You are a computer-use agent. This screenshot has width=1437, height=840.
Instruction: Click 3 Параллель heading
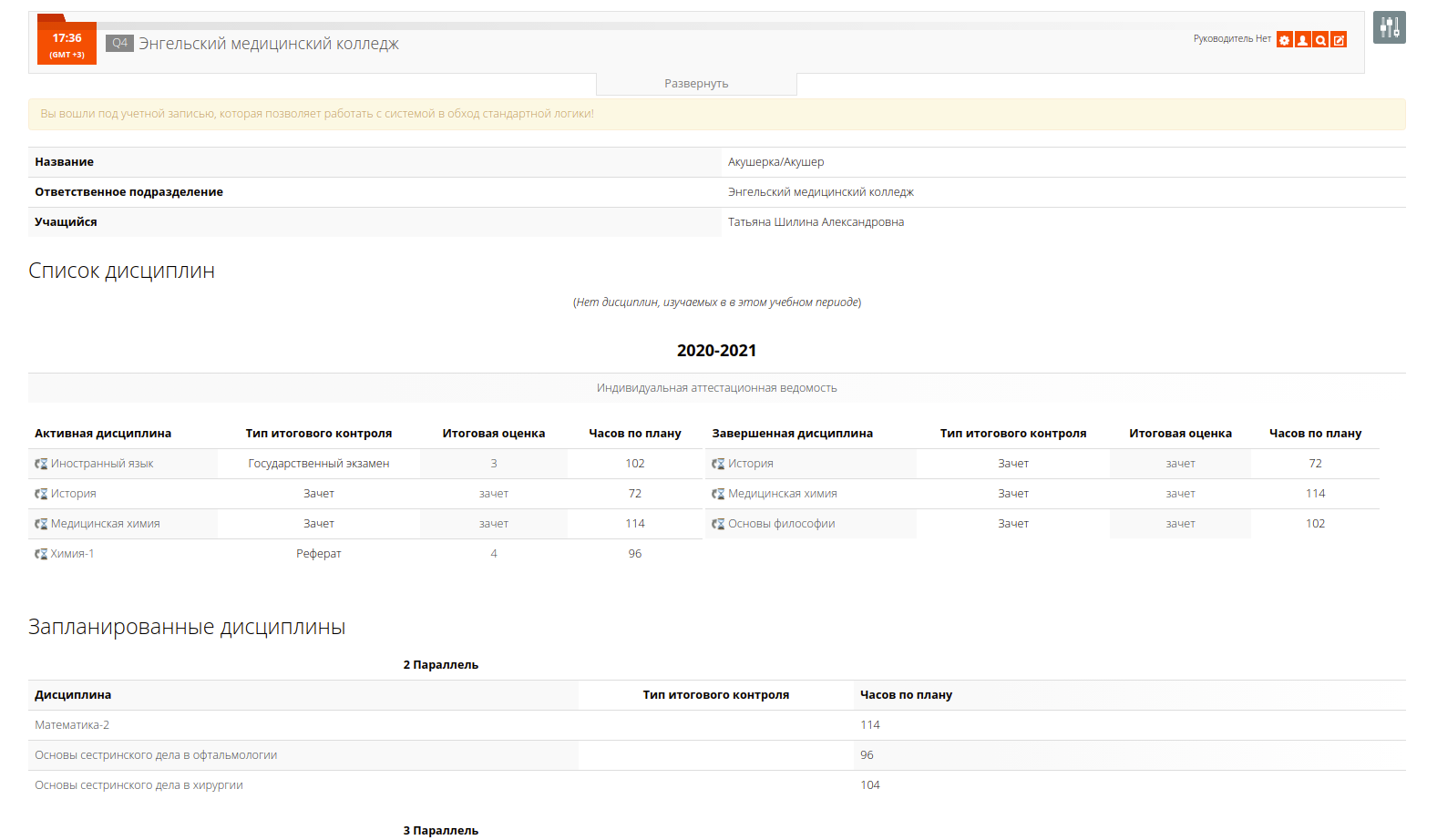441,831
